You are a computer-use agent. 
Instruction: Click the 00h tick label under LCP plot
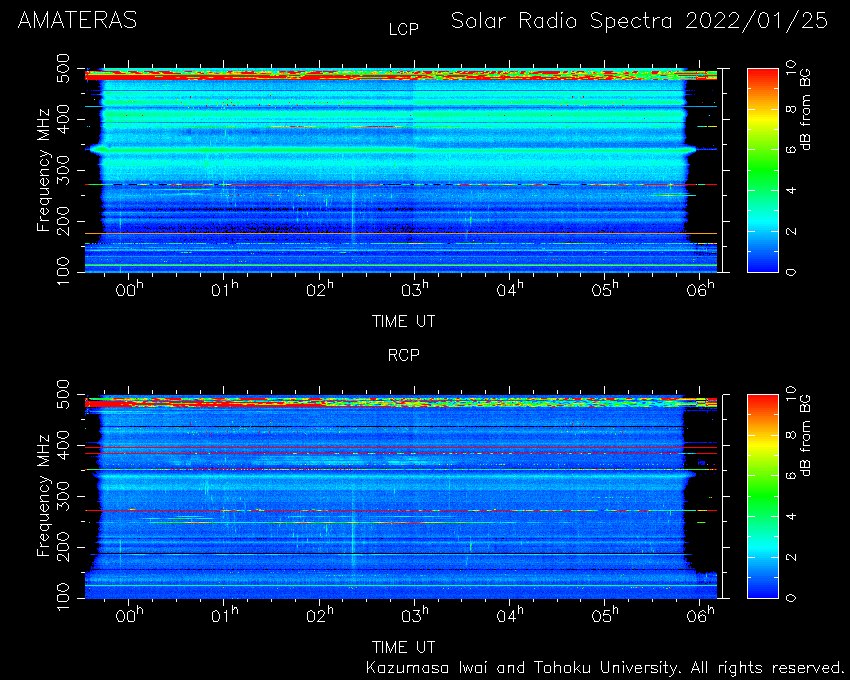(129, 288)
